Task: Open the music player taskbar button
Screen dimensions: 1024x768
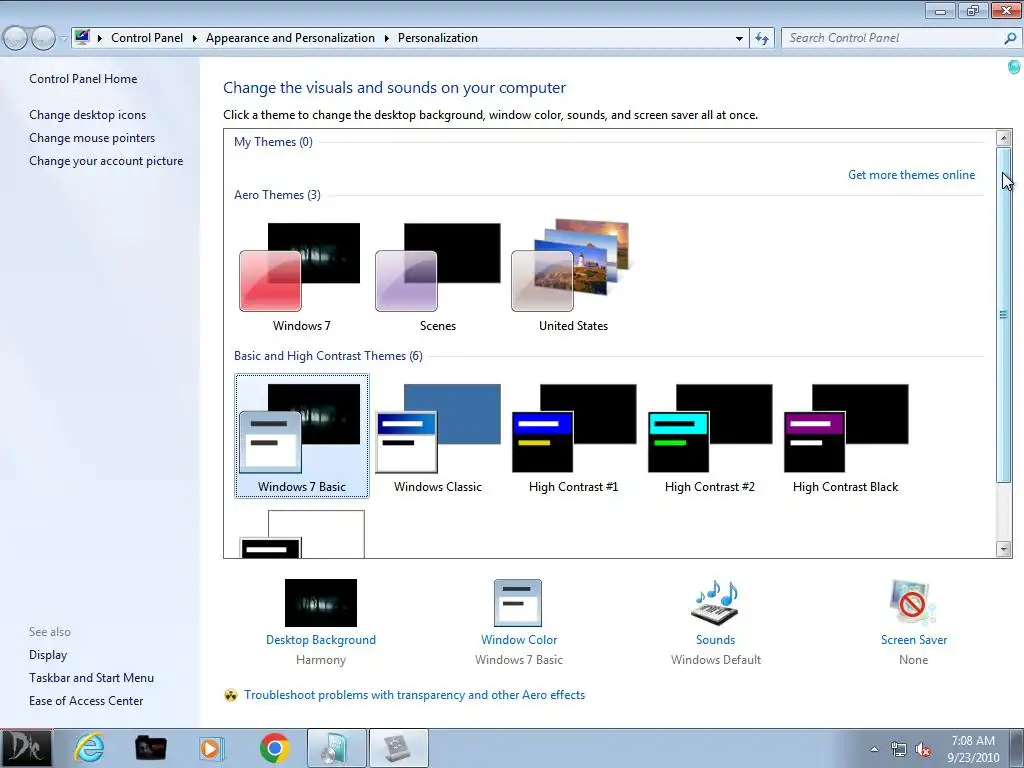Action: pos(336,748)
